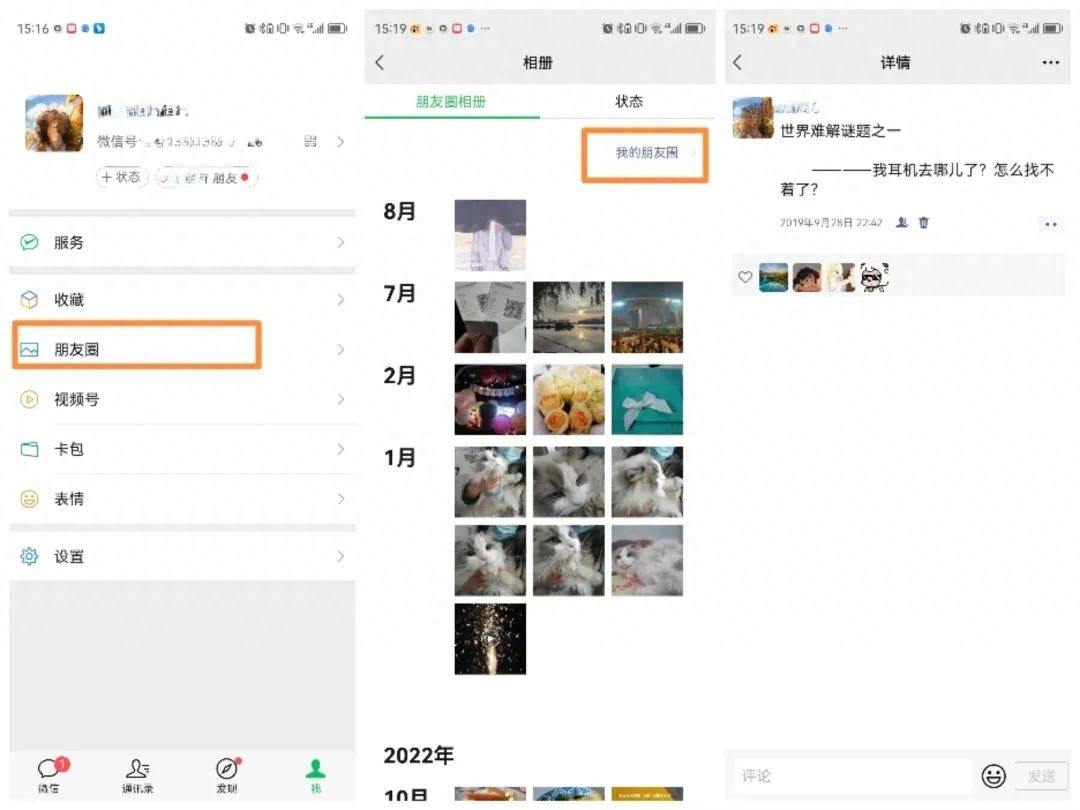Tap the 评论 comment input field
This screenshot has height=810, width=1080.
tap(850, 775)
